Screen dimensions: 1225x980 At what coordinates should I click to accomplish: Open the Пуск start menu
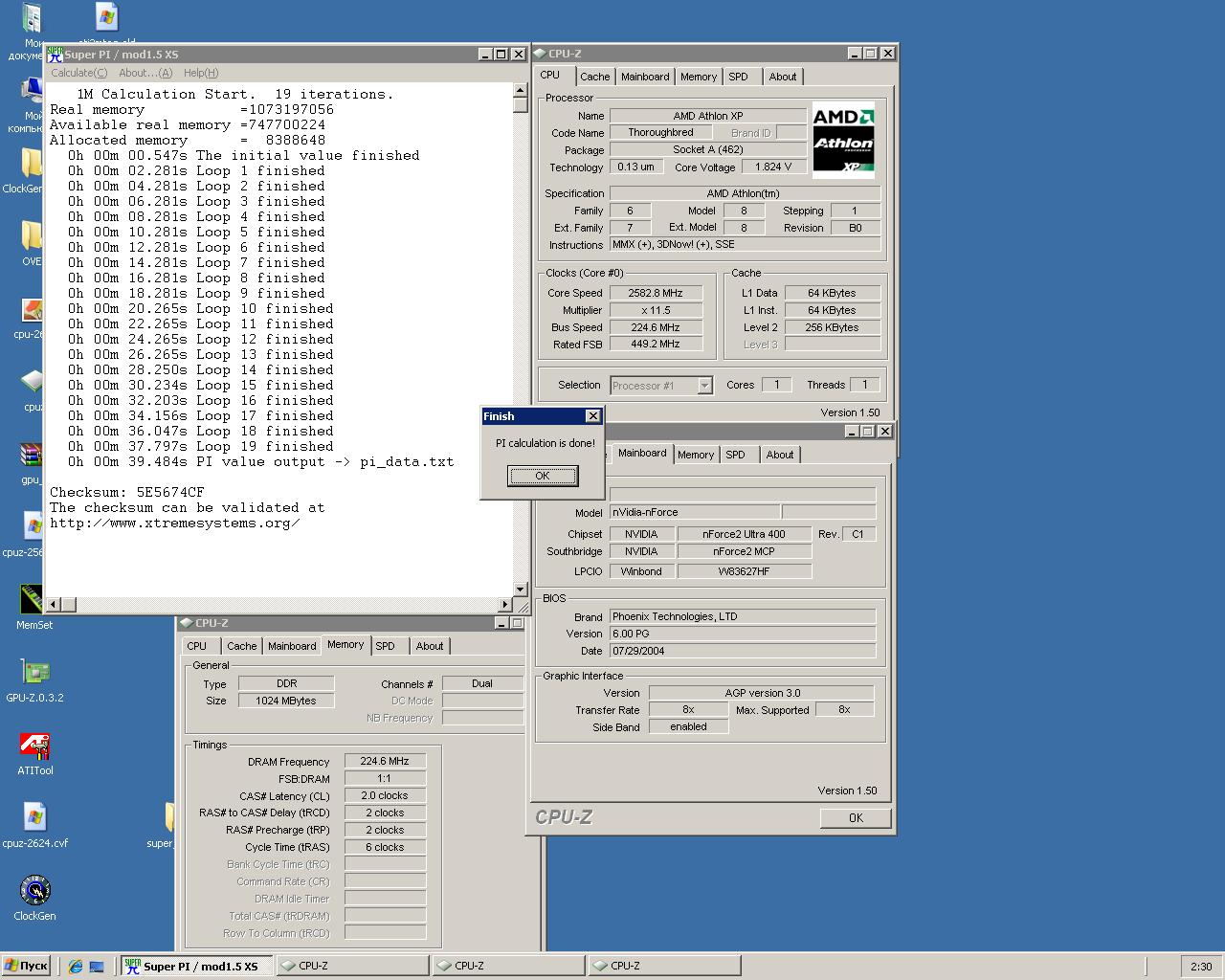pyautogui.click(x=27, y=966)
